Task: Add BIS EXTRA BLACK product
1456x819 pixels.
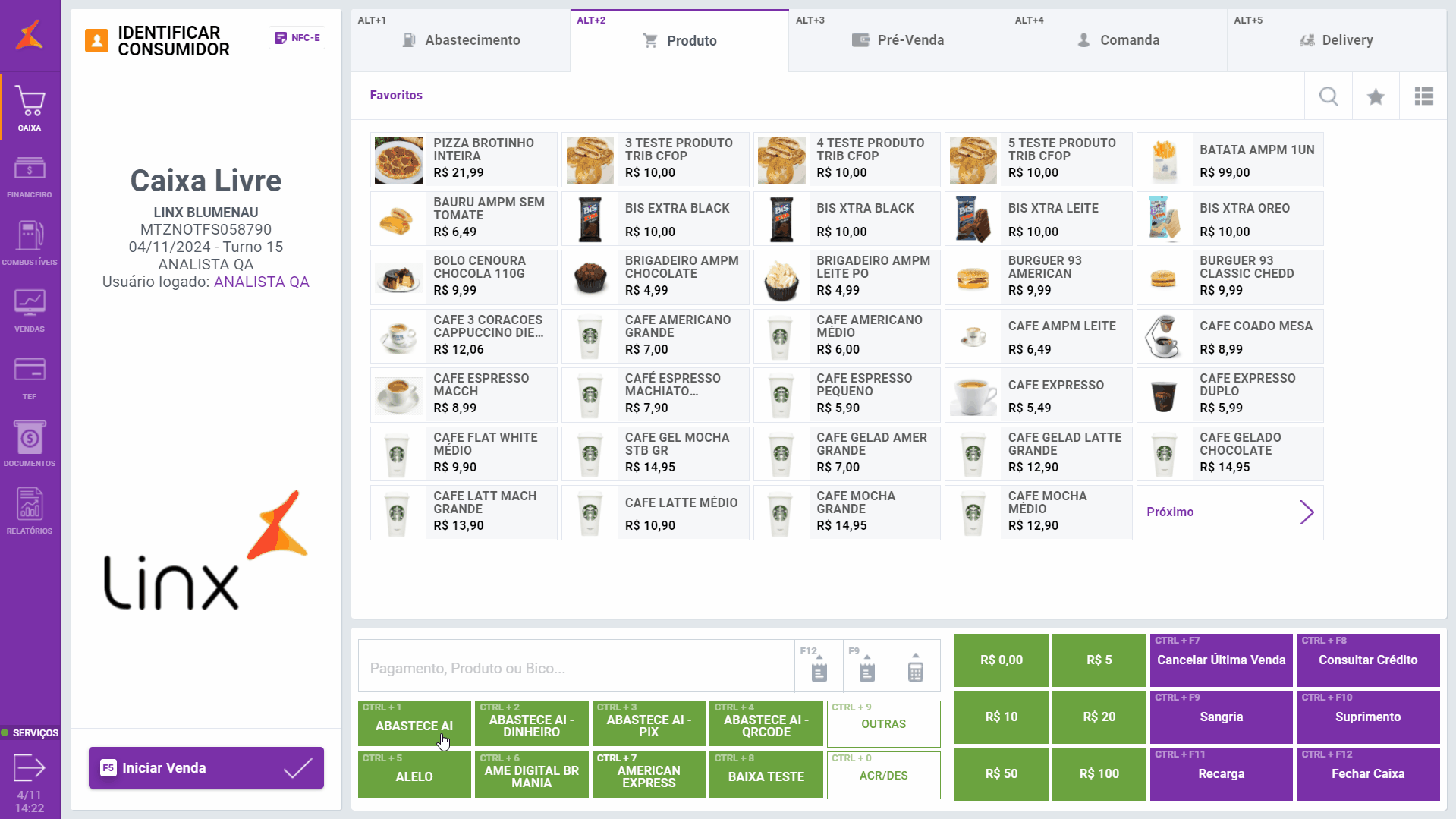Action: tap(656, 219)
